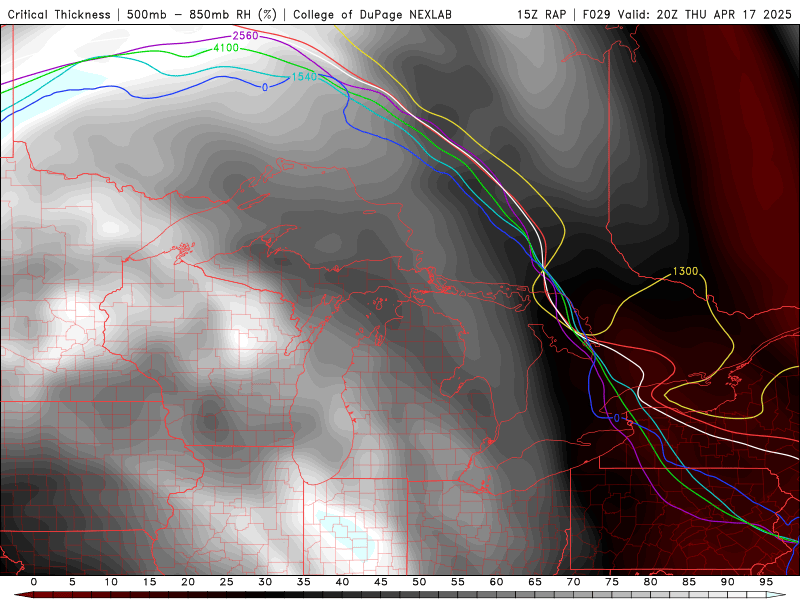This screenshot has width=800, height=600.
Task: Click the '15Z RAP' model run label
Action: tap(541, 15)
